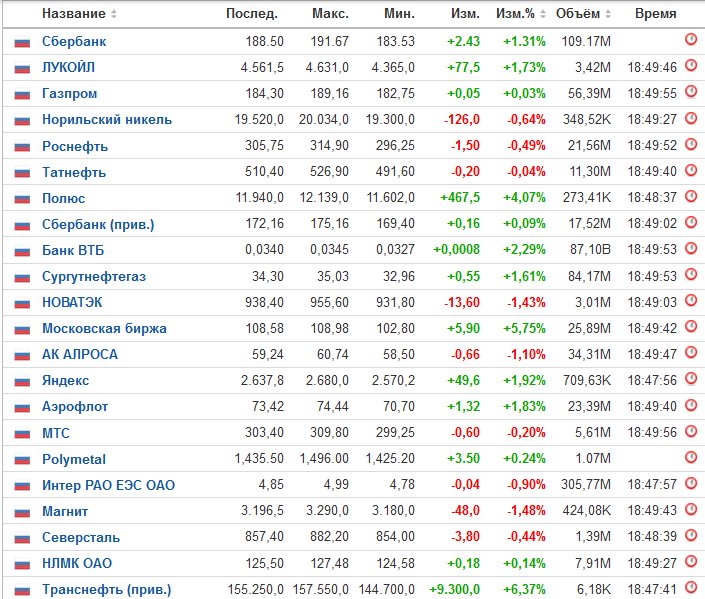
Task: Click the clock icon in the Полюс row
Action: click(691, 196)
